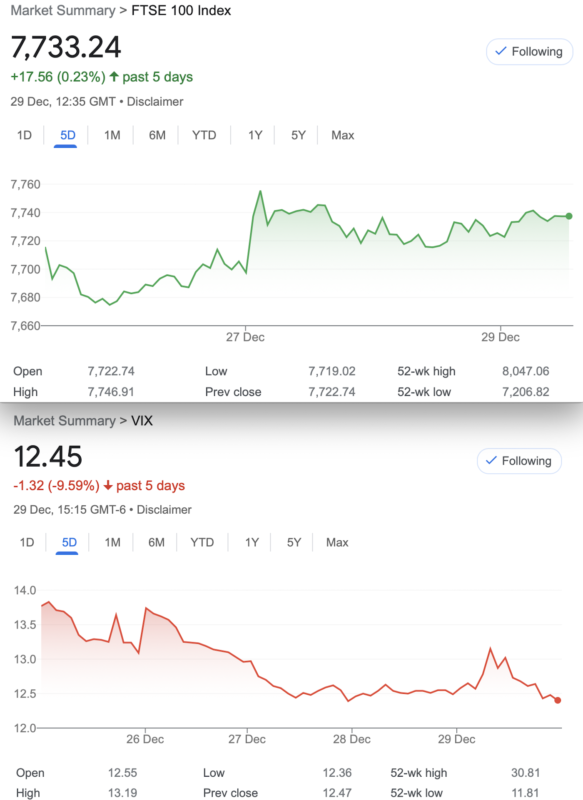The height and width of the screenshot is (800, 583).
Task: Click the FTSE 100 price 7,733.24
Action: 66,47
